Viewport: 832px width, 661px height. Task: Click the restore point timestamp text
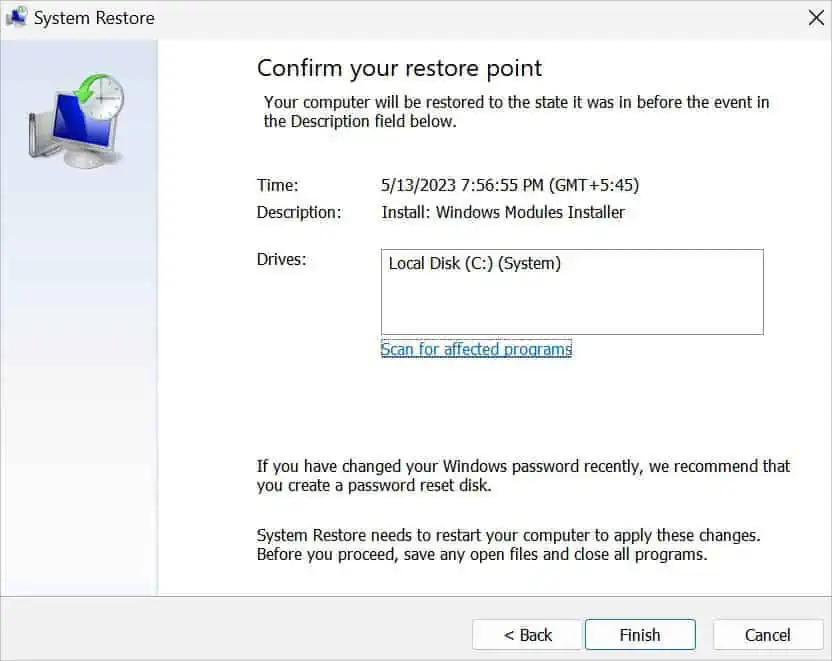(x=510, y=185)
